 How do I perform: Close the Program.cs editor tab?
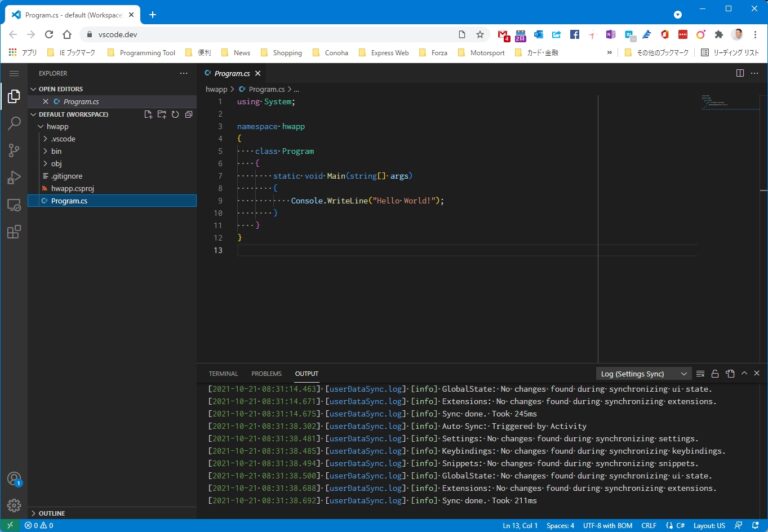pyautogui.click(x=258, y=73)
